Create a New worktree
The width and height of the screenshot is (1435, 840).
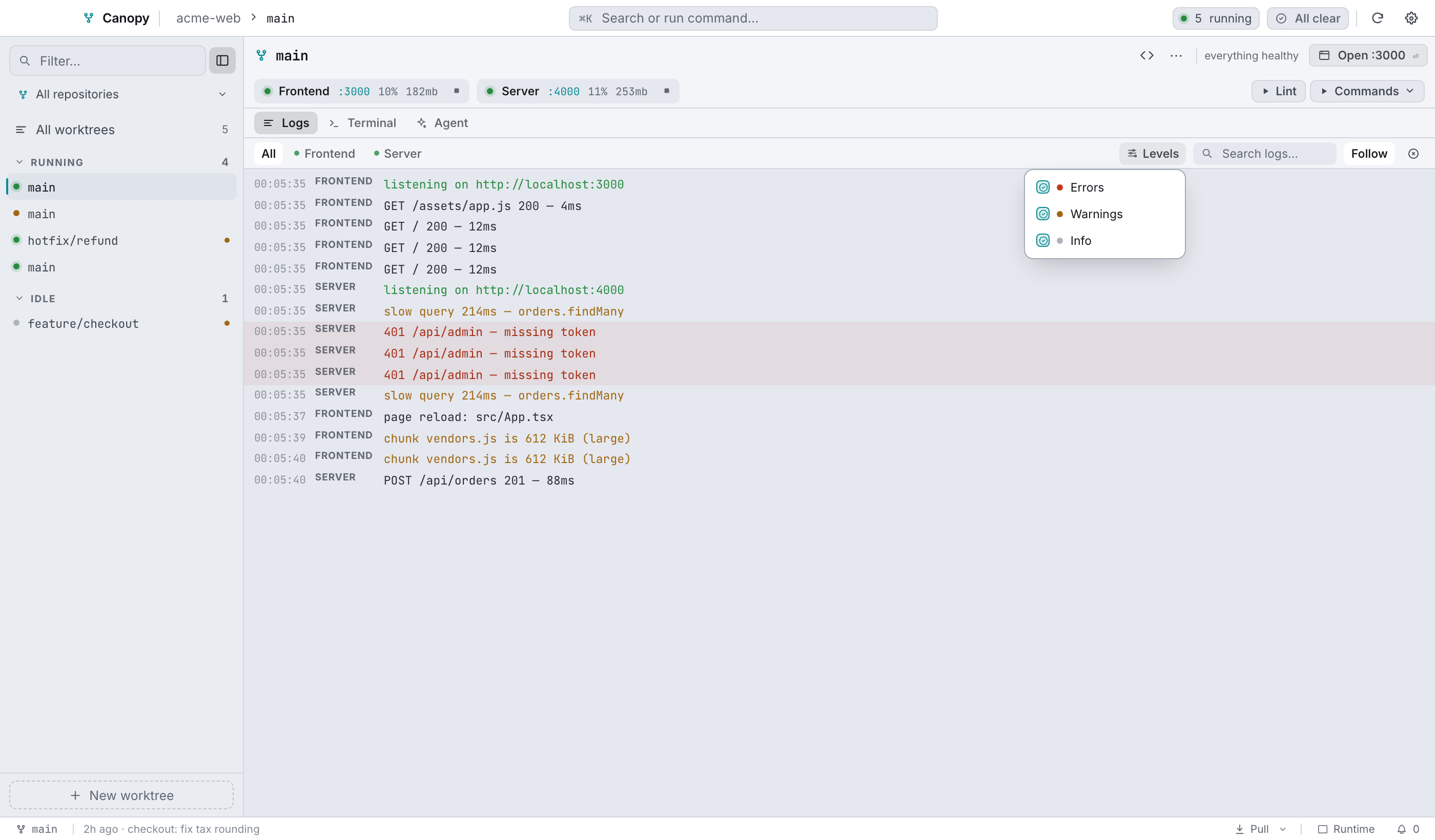click(121, 795)
